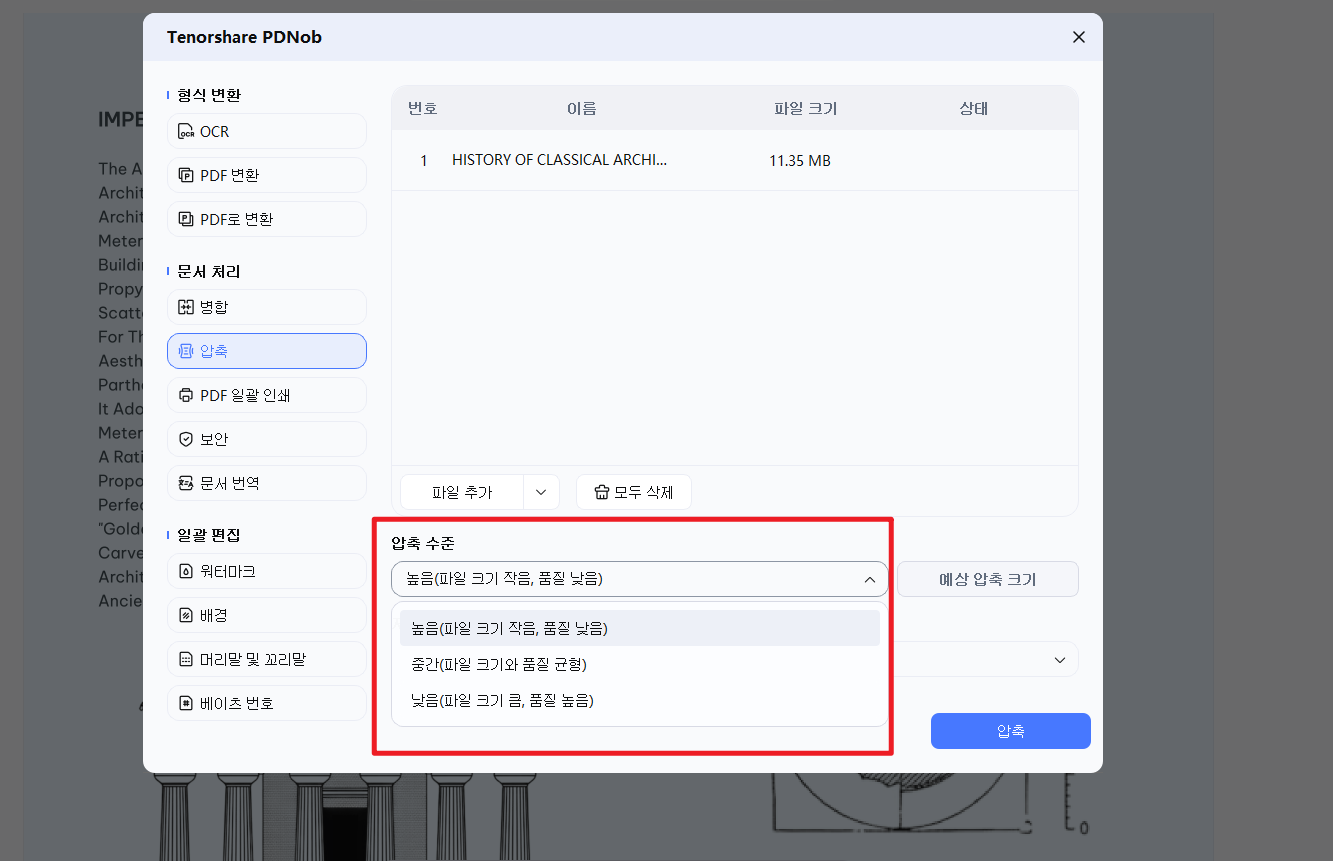Click the 모두 삭제 delete all button

click(x=634, y=492)
